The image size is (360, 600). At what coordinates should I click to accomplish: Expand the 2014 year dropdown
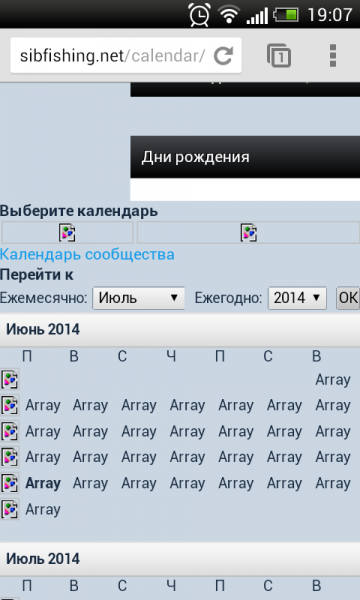[x=297, y=298]
